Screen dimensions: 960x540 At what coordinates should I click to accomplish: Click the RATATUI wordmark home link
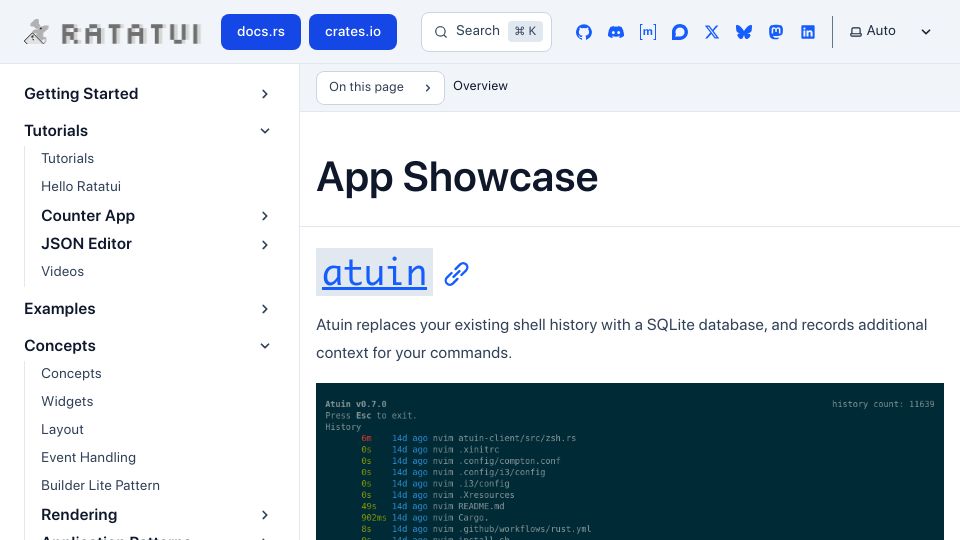131,33
